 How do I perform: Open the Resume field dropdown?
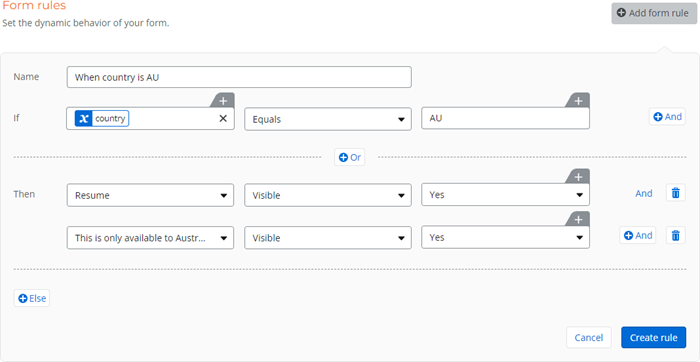(150, 195)
